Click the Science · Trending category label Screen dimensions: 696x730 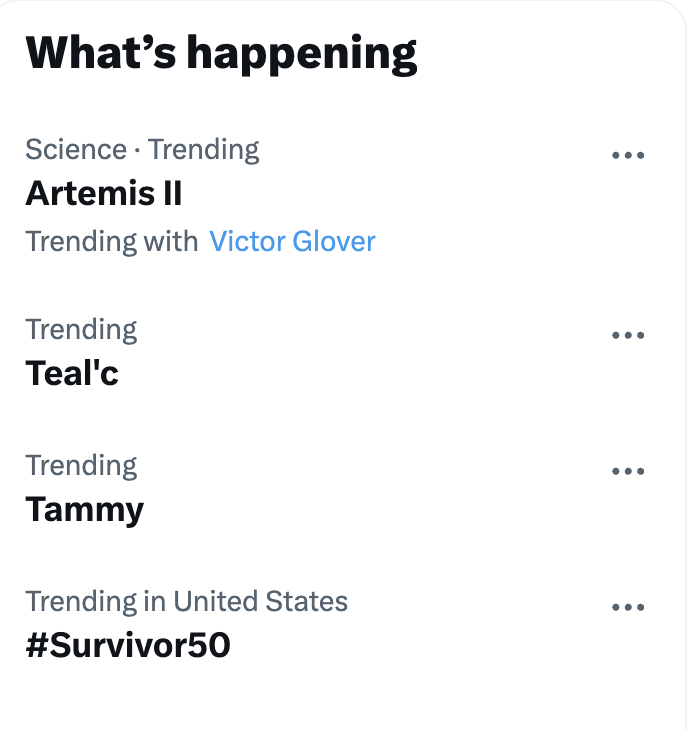pos(142,150)
